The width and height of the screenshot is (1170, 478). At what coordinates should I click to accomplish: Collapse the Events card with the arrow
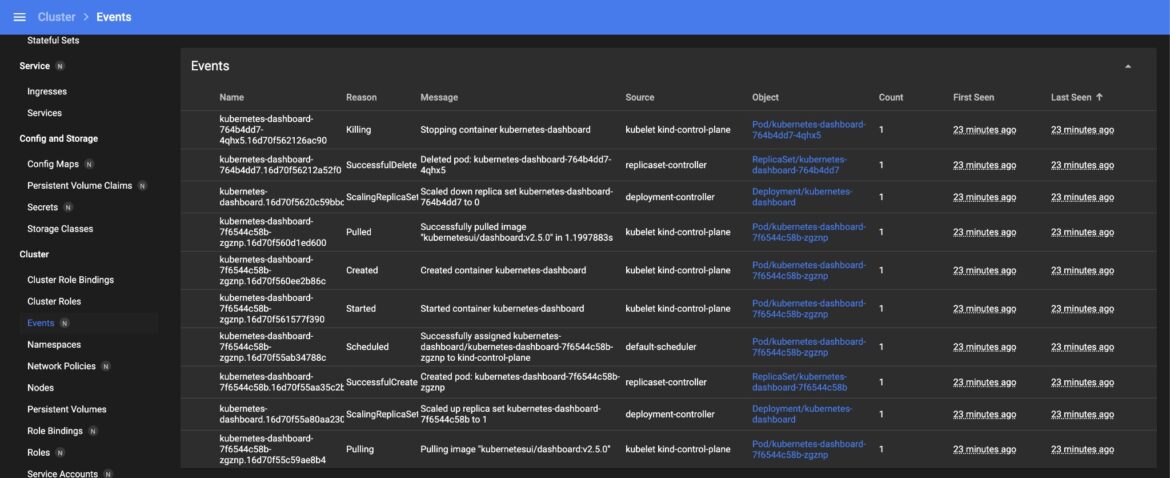click(x=1127, y=66)
